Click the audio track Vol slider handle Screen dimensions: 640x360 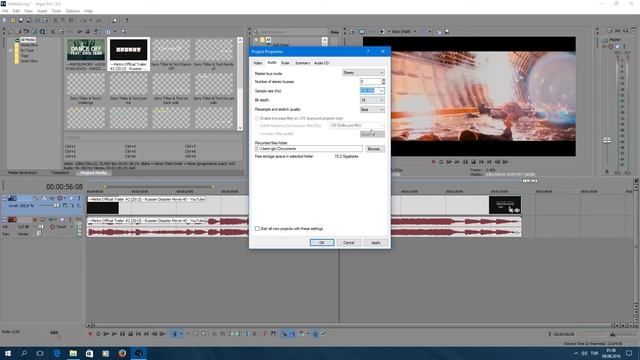click(x=41, y=227)
